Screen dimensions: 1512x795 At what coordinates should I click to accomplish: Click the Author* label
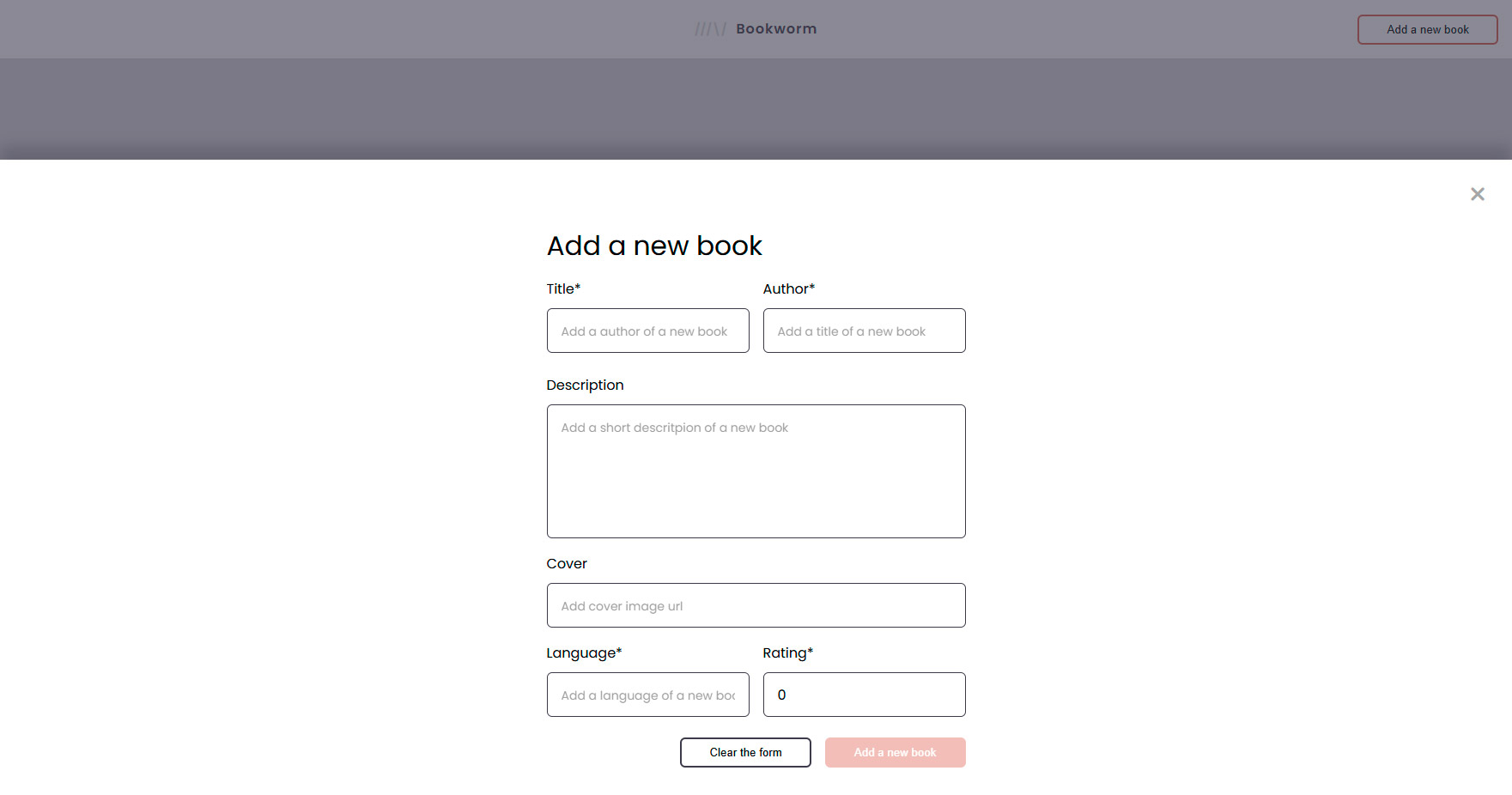click(x=789, y=288)
